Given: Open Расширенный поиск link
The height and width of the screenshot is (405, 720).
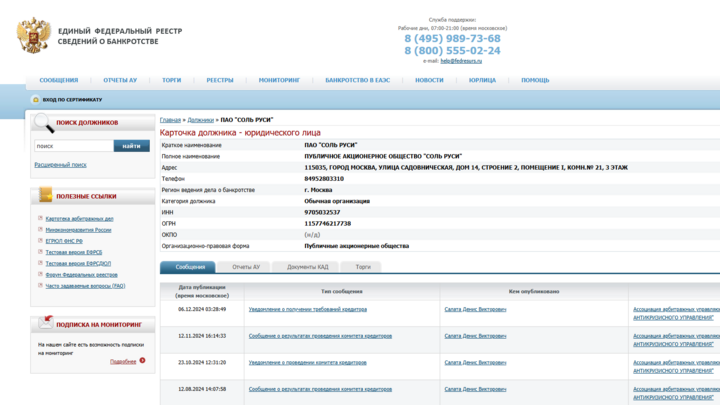Looking at the screenshot, I should tap(60, 165).
